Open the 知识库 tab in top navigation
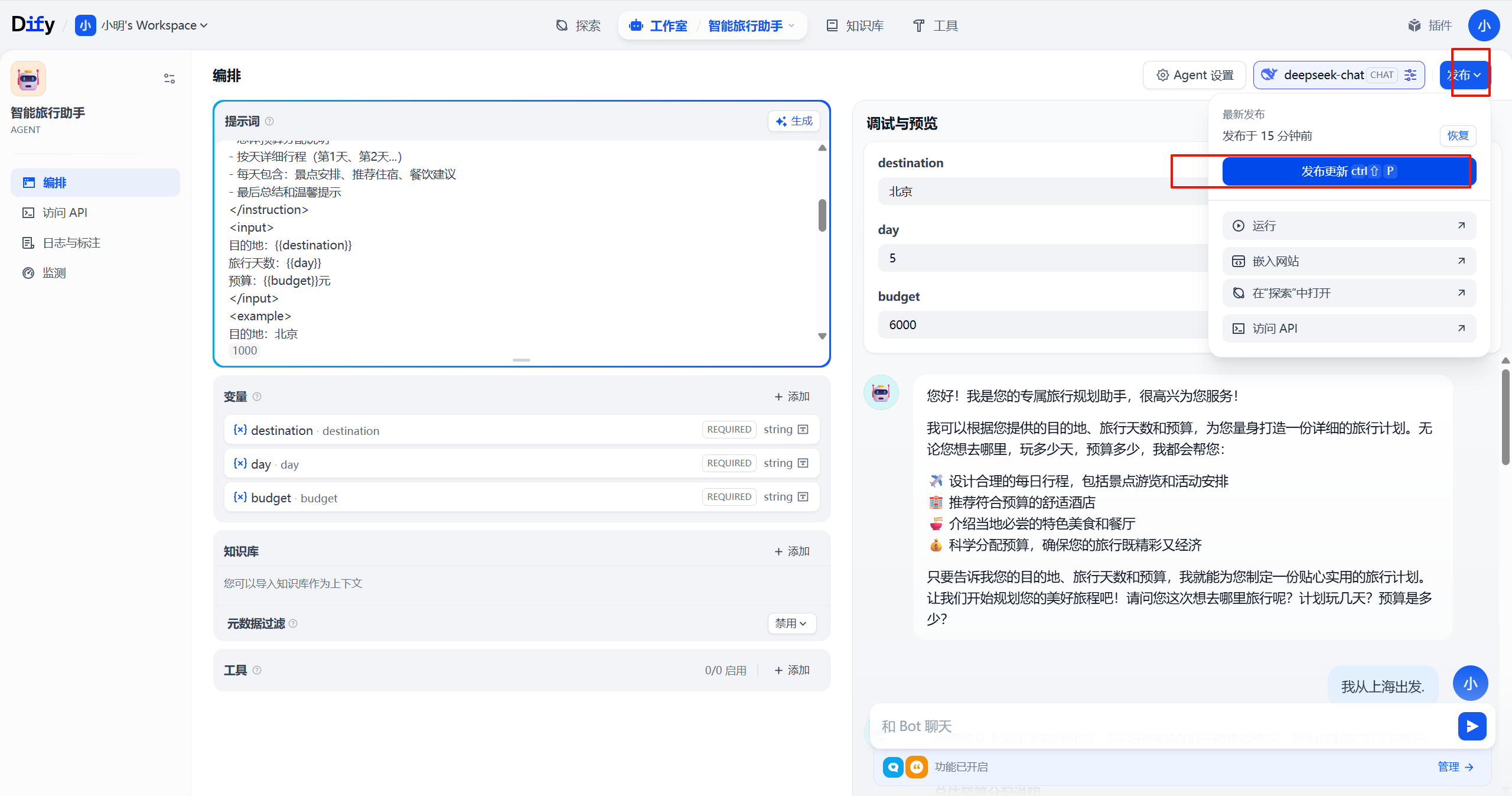The image size is (1512, 796). 855,25
